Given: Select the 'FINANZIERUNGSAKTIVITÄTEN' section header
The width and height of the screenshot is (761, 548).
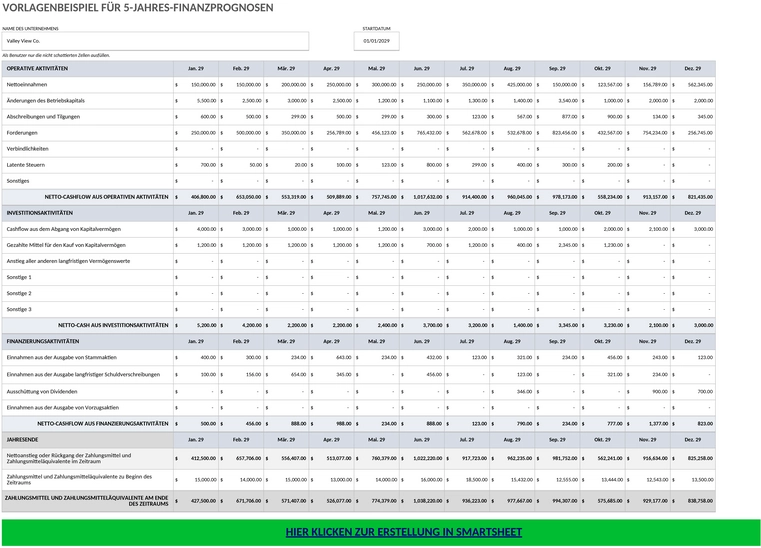Looking at the screenshot, I should coord(41,341).
